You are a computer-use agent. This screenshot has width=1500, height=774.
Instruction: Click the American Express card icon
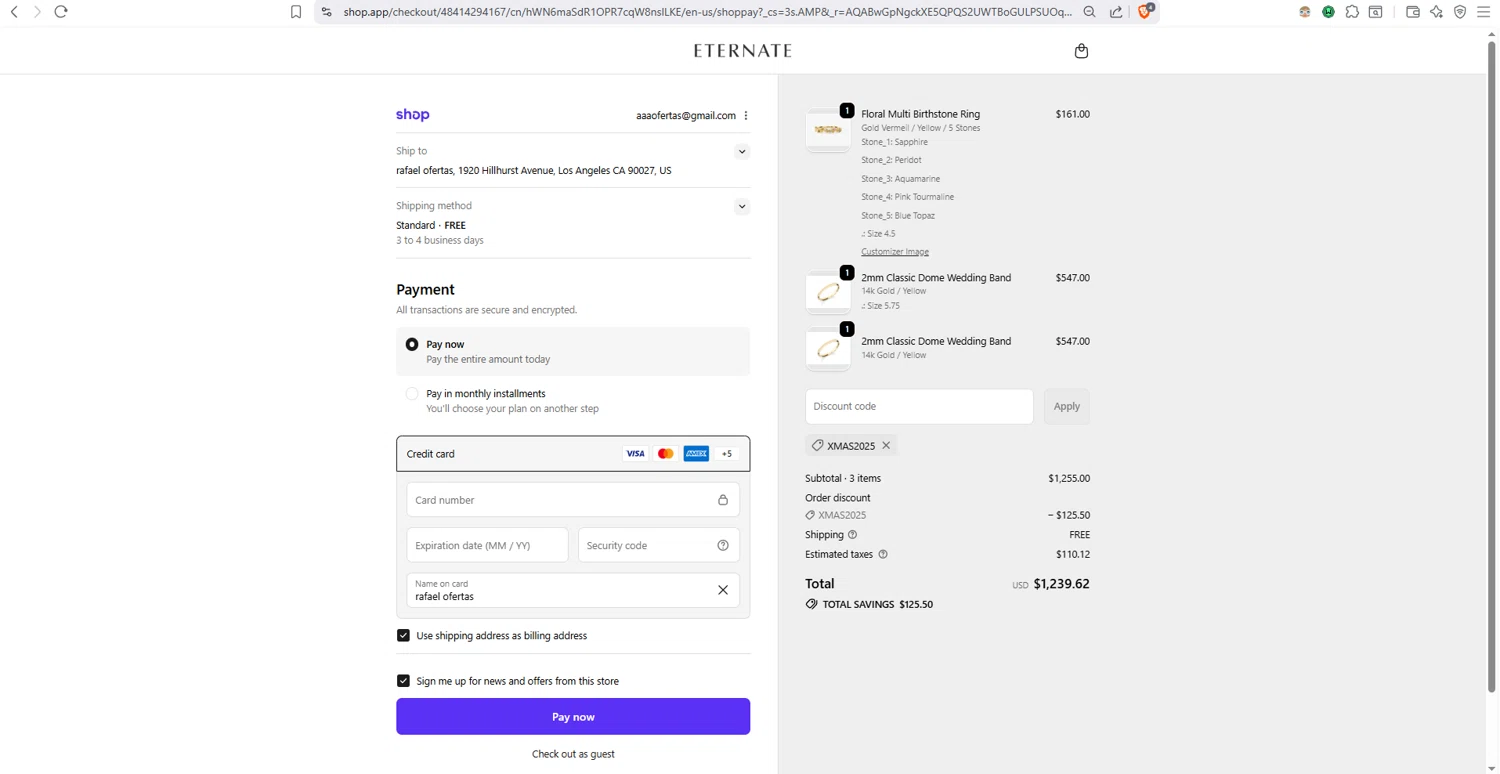pos(696,454)
